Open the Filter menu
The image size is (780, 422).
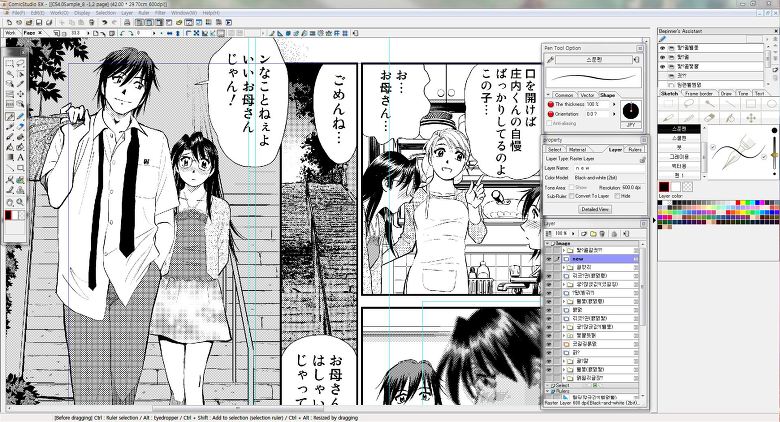[x=160, y=12]
